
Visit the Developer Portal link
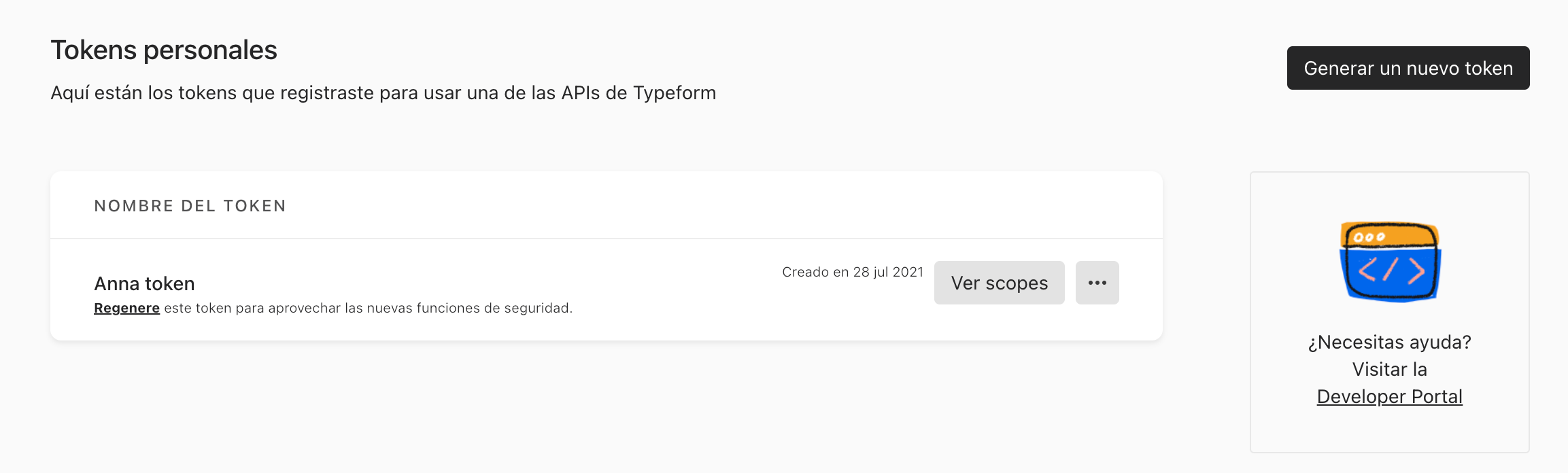tap(1389, 396)
